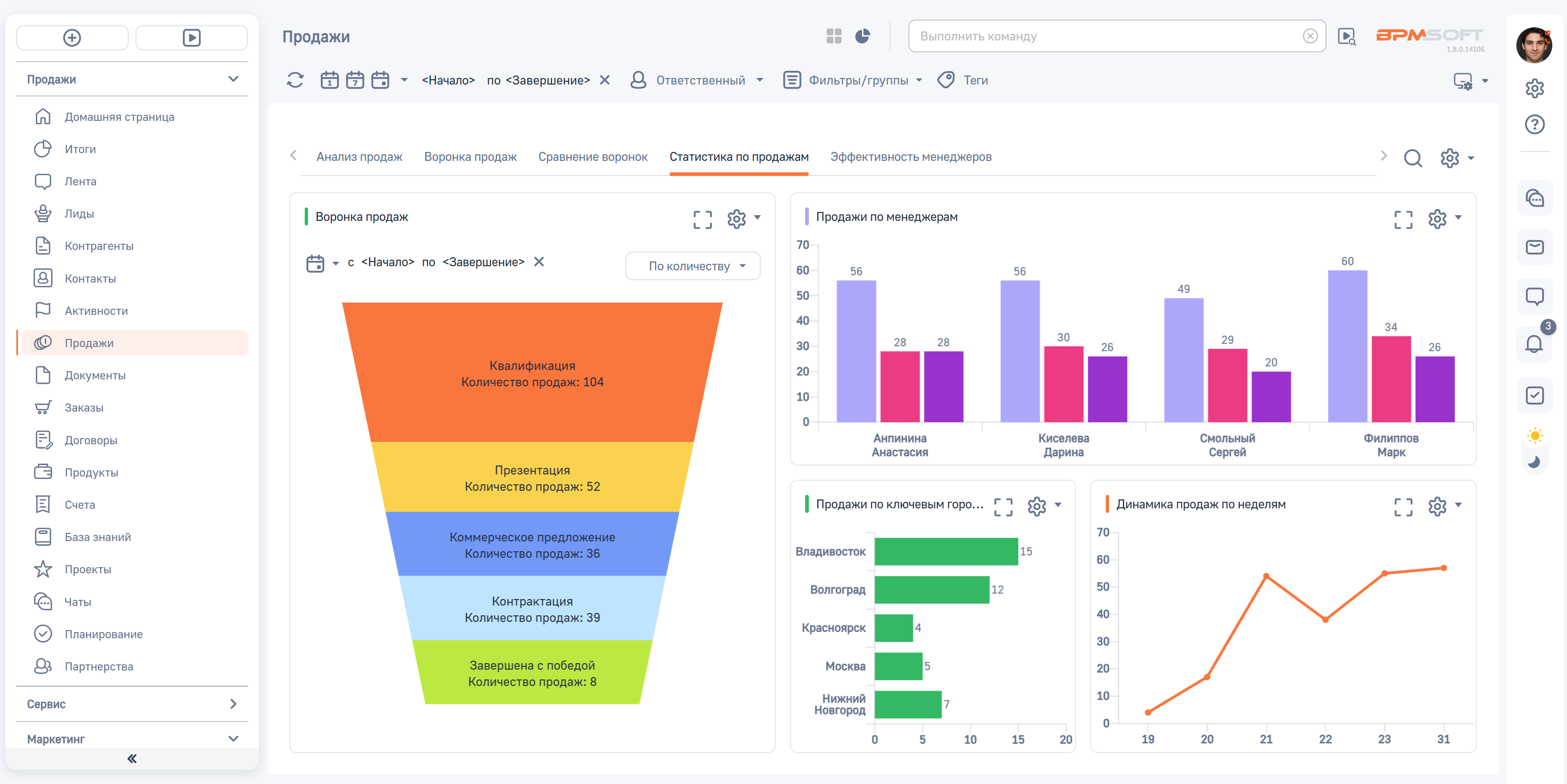Screen dimensions: 1567x784
Task: Collapse the left sidebar with double chevron
Action: coord(132,758)
